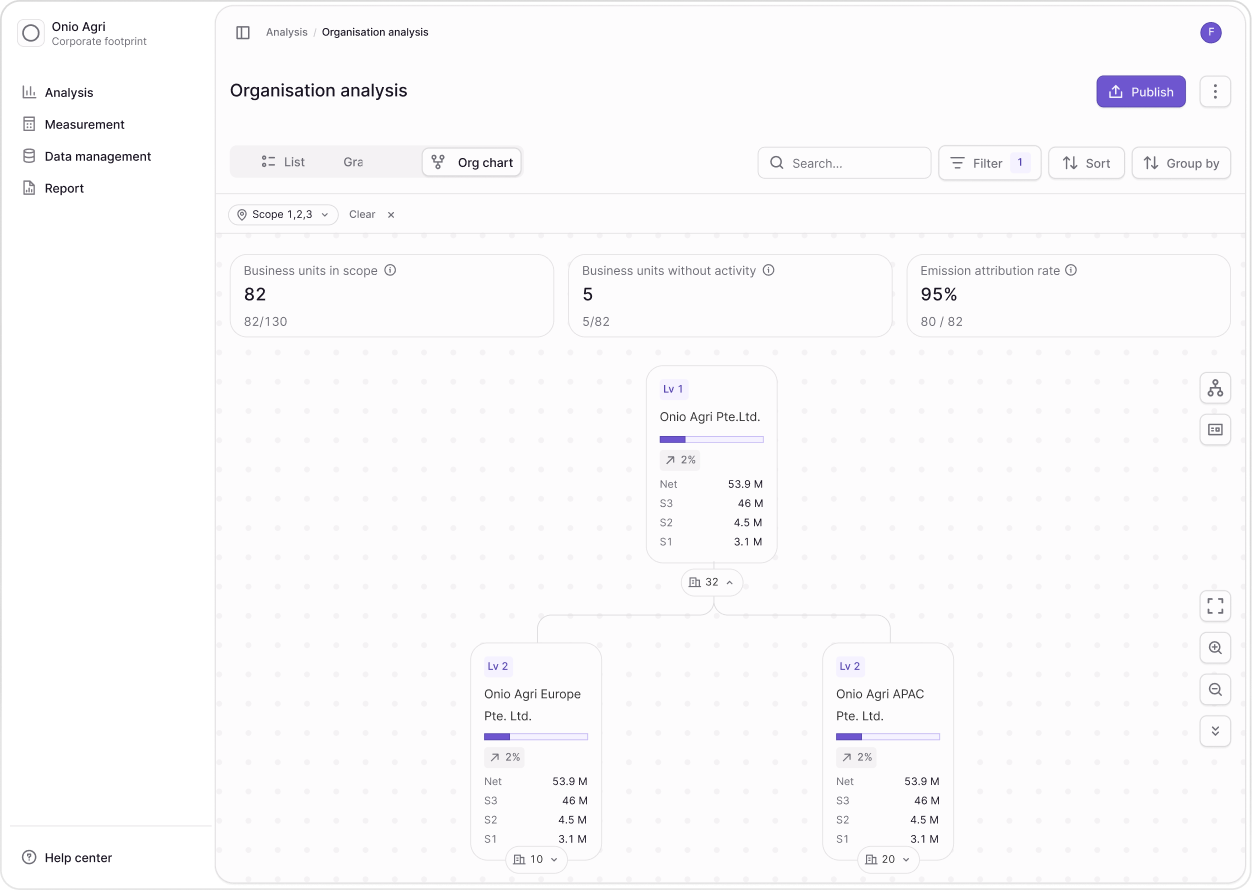The height and width of the screenshot is (890, 1252).
Task: Expand the 10 units under Onio Agri Europe
Action: (536, 859)
